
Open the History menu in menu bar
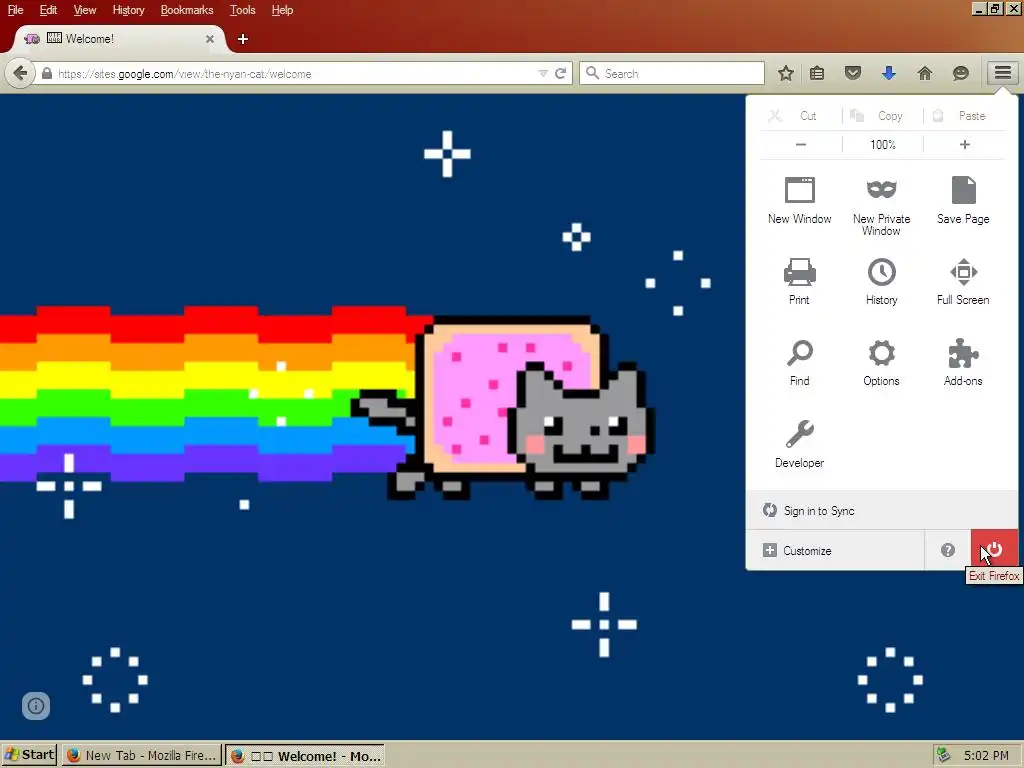point(128,10)
